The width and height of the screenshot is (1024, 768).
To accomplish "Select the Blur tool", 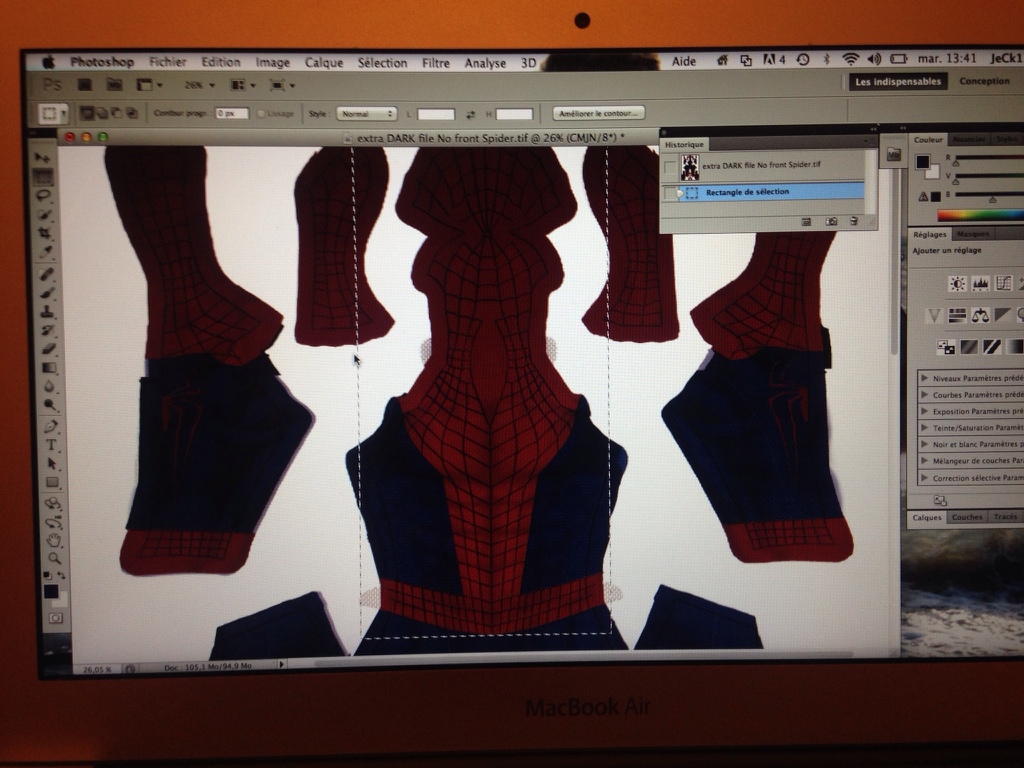I will [x=50, y=386].
